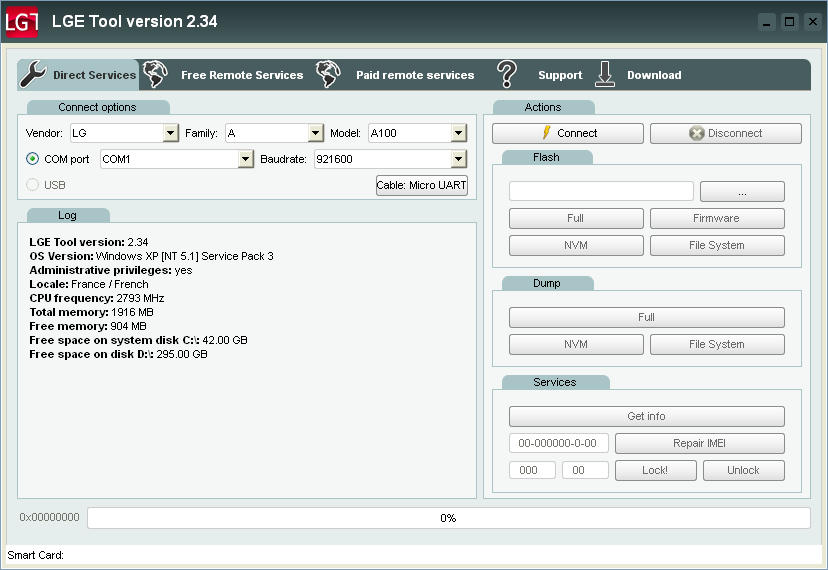The image size is (828, 570).
Task: Click the 'OS Version' log line
Action: coord(151,256)
